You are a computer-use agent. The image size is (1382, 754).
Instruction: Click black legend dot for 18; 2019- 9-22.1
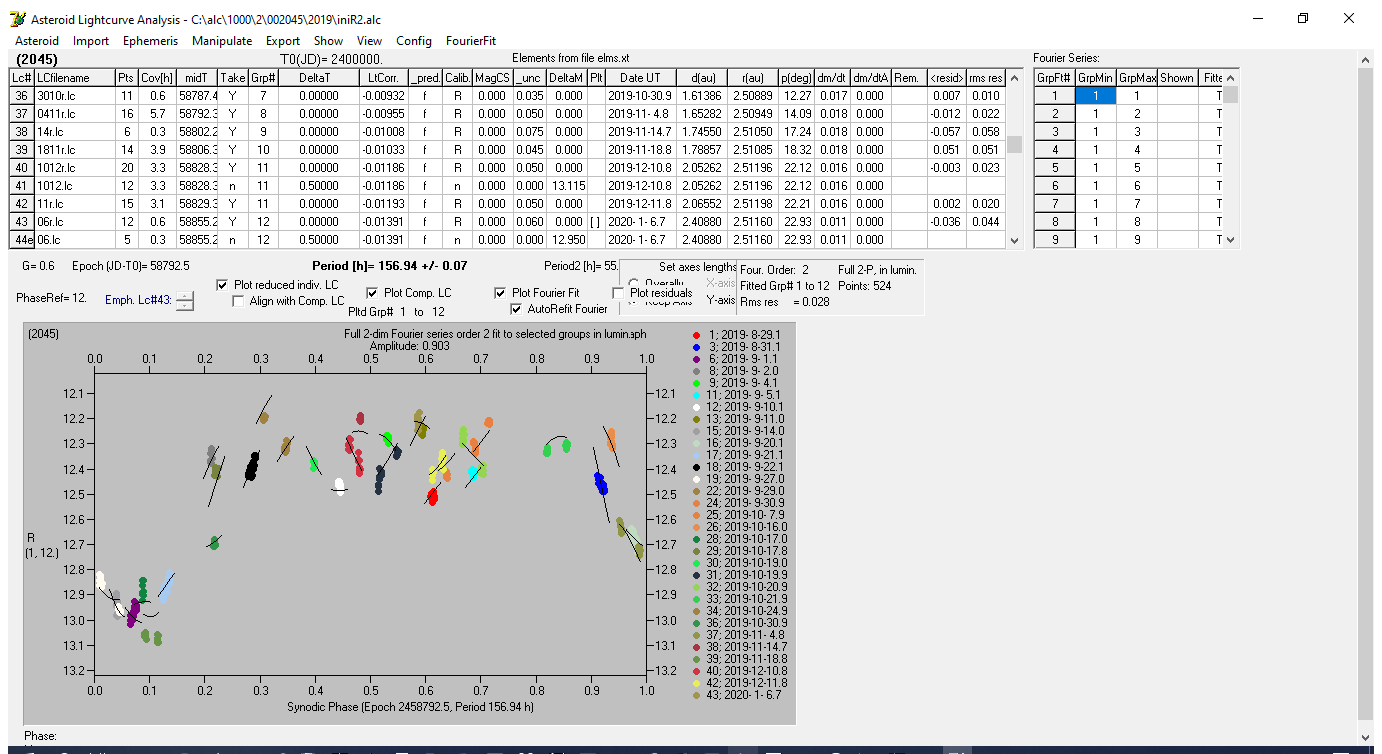(695, 467)
